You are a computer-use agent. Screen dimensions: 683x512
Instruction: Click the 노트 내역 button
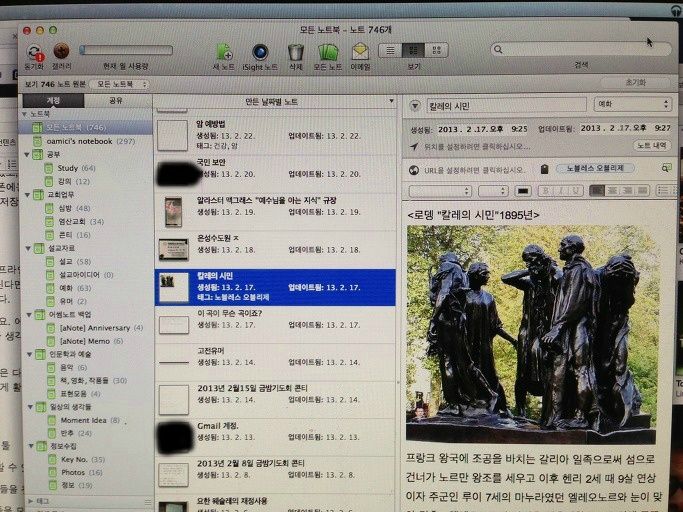(x=652, y=146)
